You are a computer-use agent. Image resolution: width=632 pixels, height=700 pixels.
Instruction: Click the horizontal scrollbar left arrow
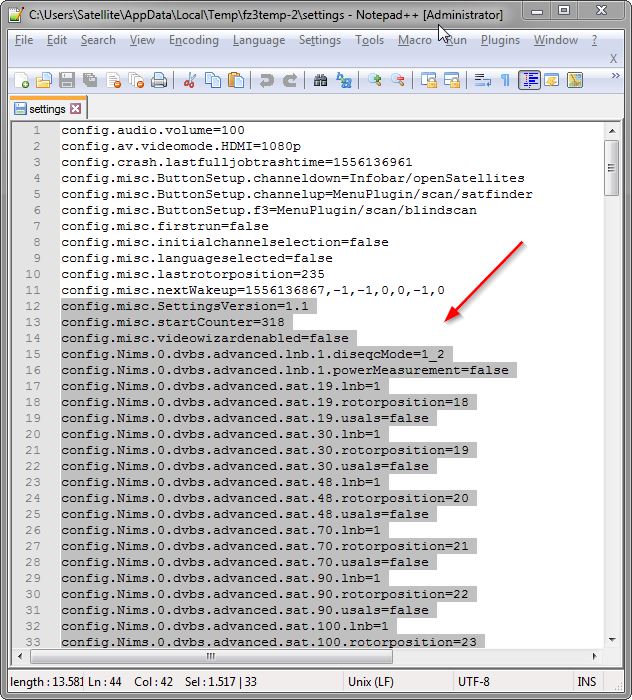point(20,656)
